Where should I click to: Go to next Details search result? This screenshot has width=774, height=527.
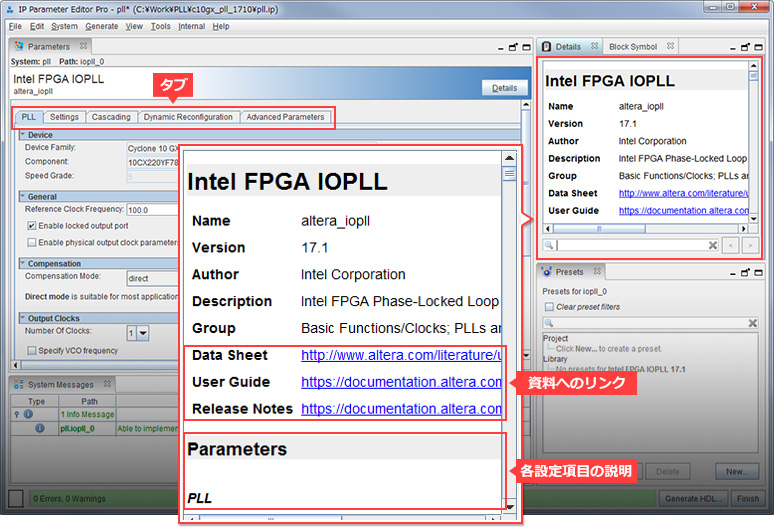(x=750, y=245)
